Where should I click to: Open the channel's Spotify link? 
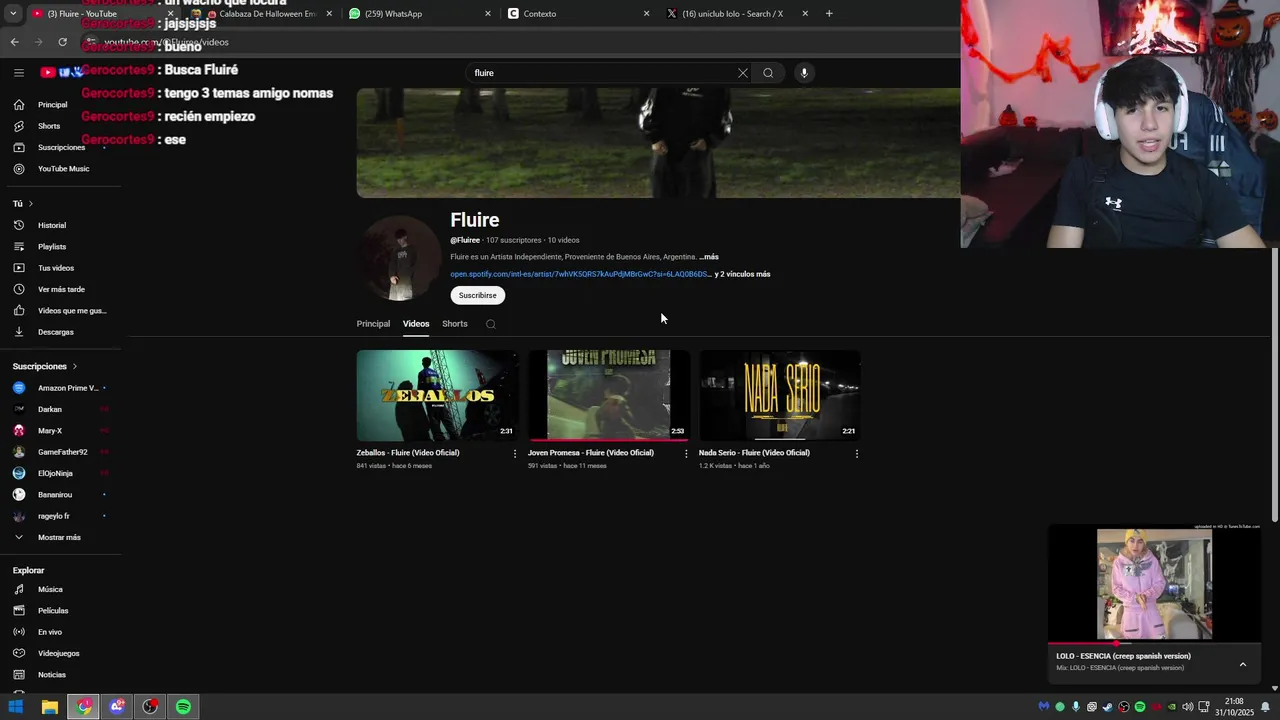pos(579,274)
